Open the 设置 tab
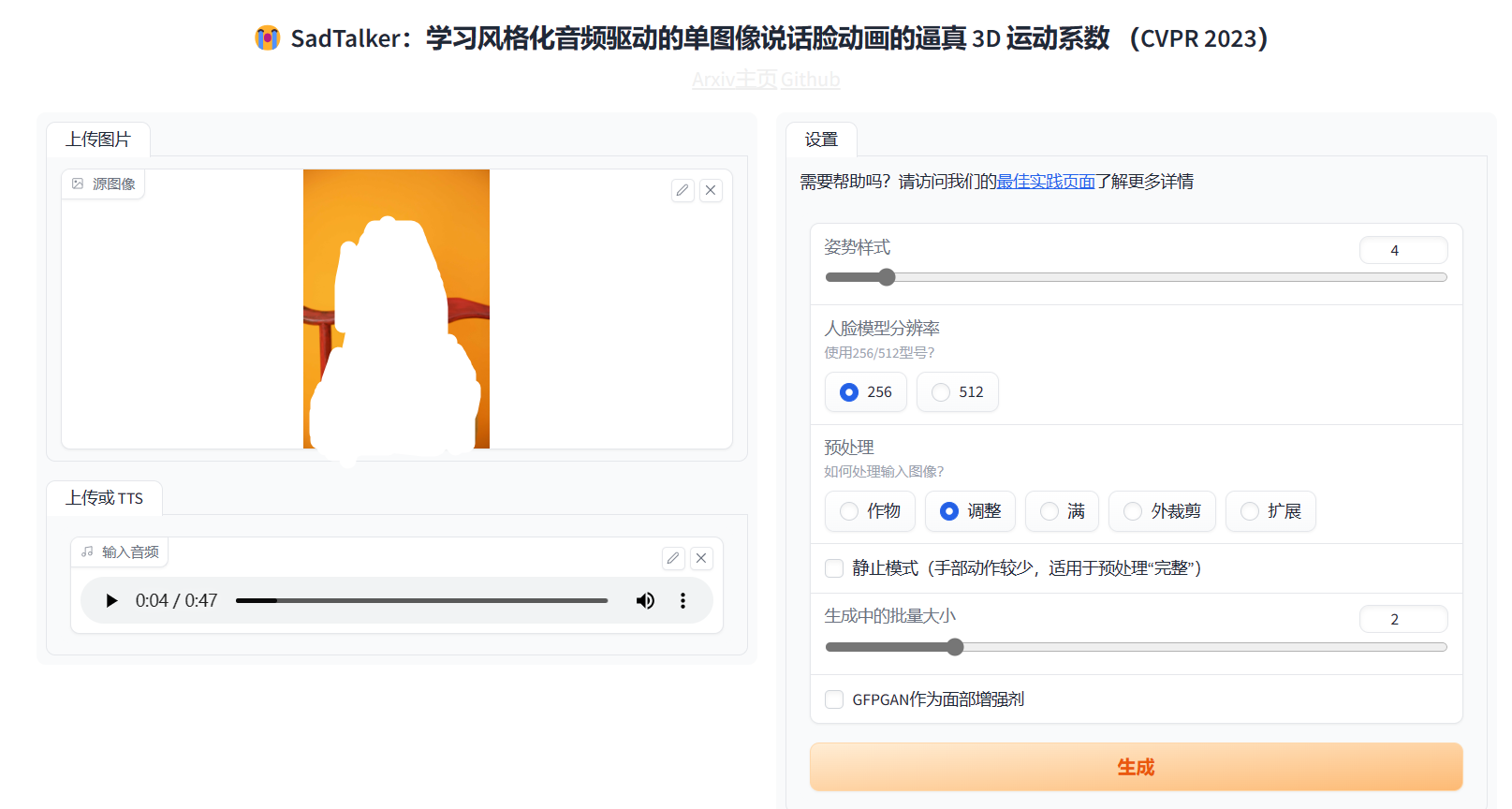1512x809 pixels. (x=821, y=140)
